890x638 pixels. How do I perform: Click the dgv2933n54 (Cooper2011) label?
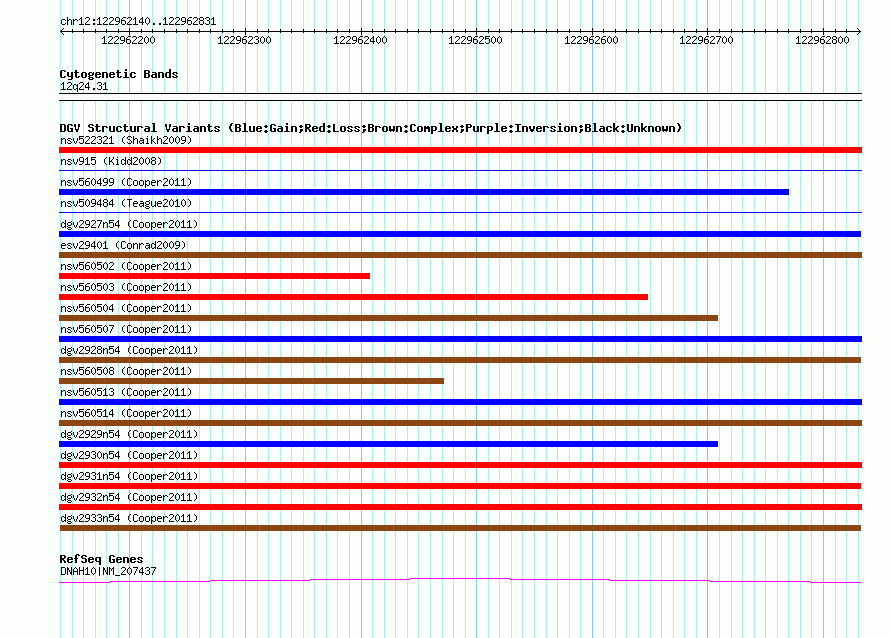[x=129, y=518]
